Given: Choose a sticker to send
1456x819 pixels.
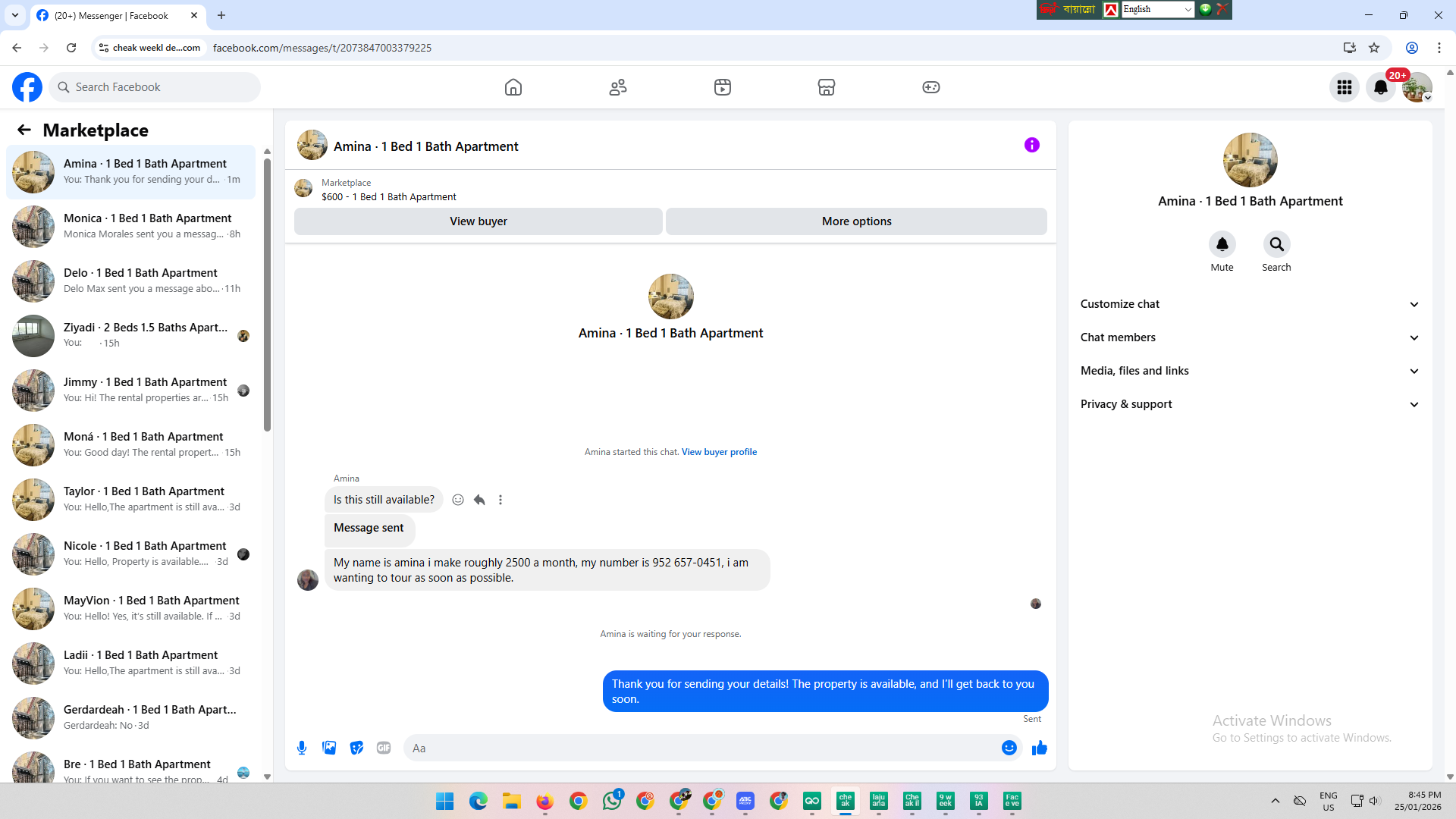Looking at the screenshot, I should (356, 748).
